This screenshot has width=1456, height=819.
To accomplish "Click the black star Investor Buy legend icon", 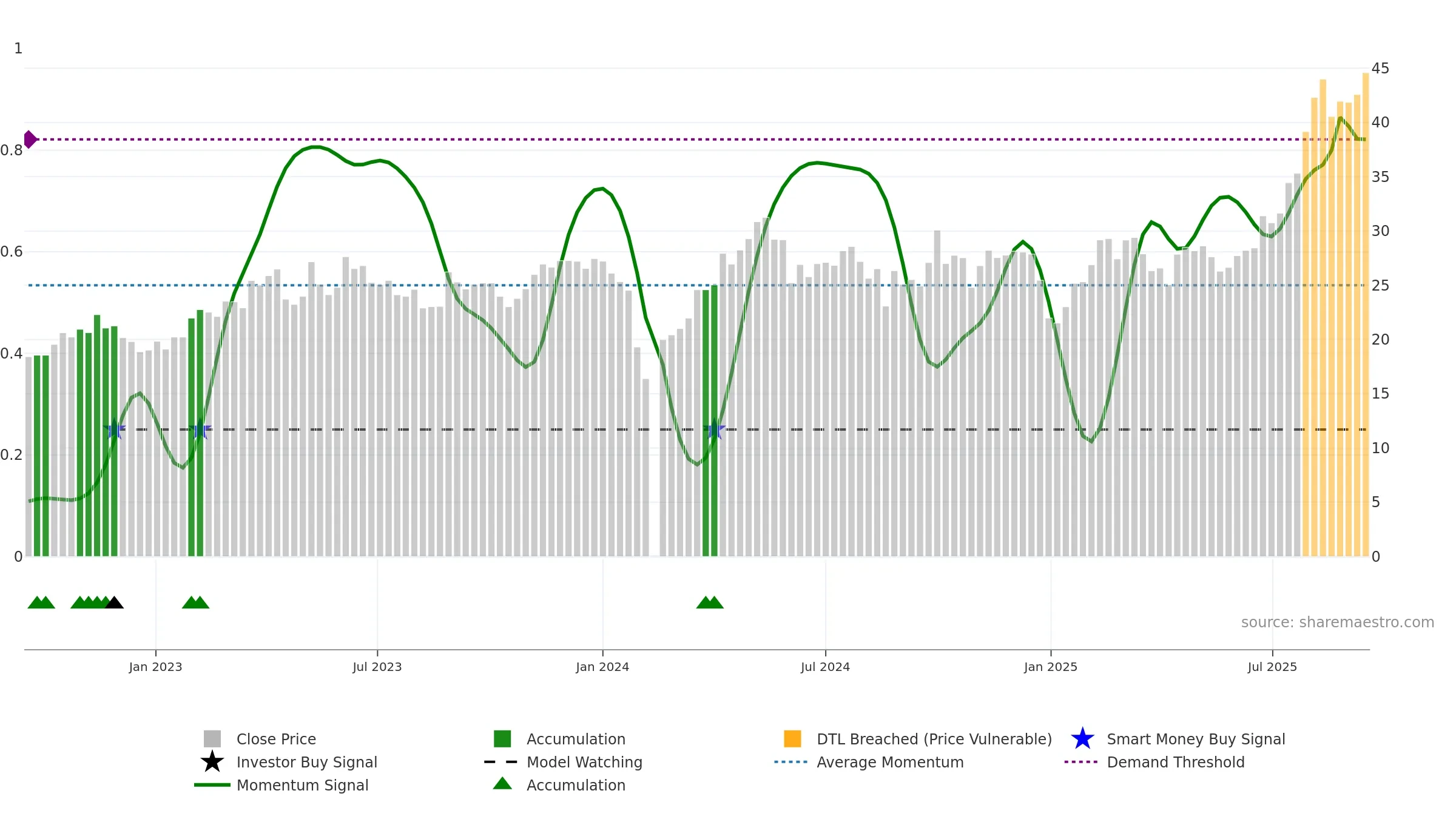I will click(212, 762).
